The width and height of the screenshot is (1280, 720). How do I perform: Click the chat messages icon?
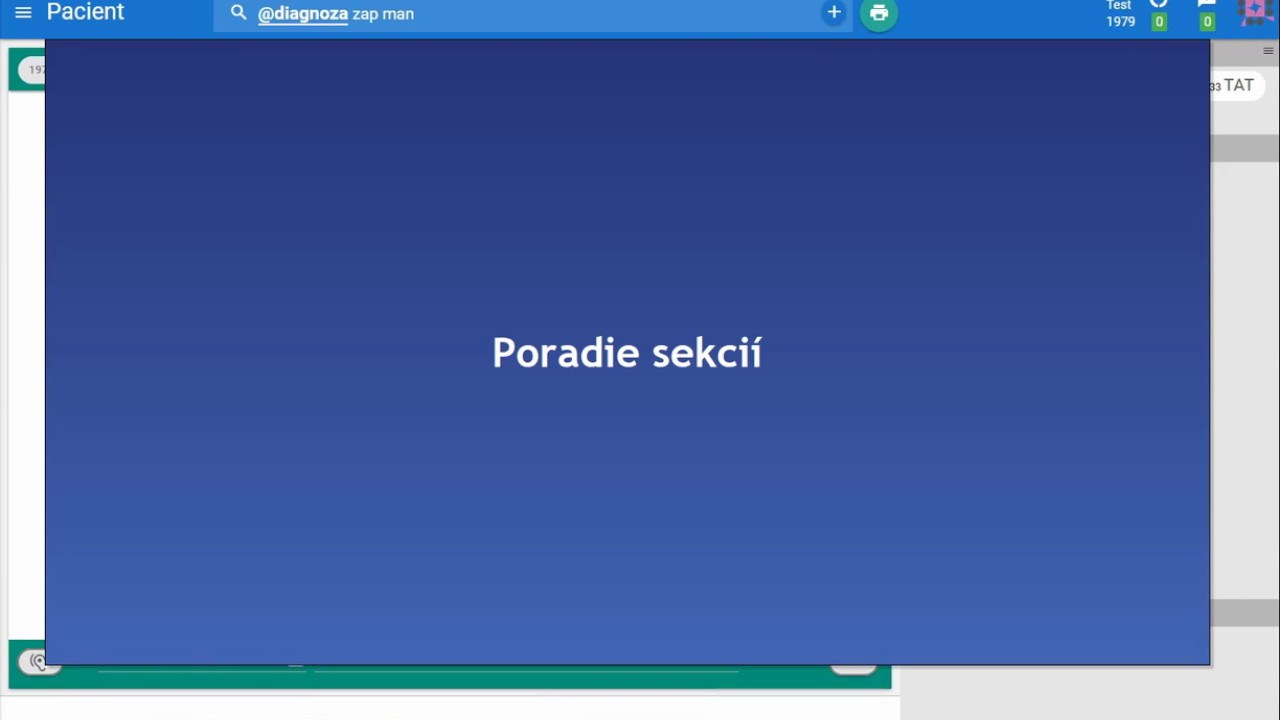(x=1207, y=4)
